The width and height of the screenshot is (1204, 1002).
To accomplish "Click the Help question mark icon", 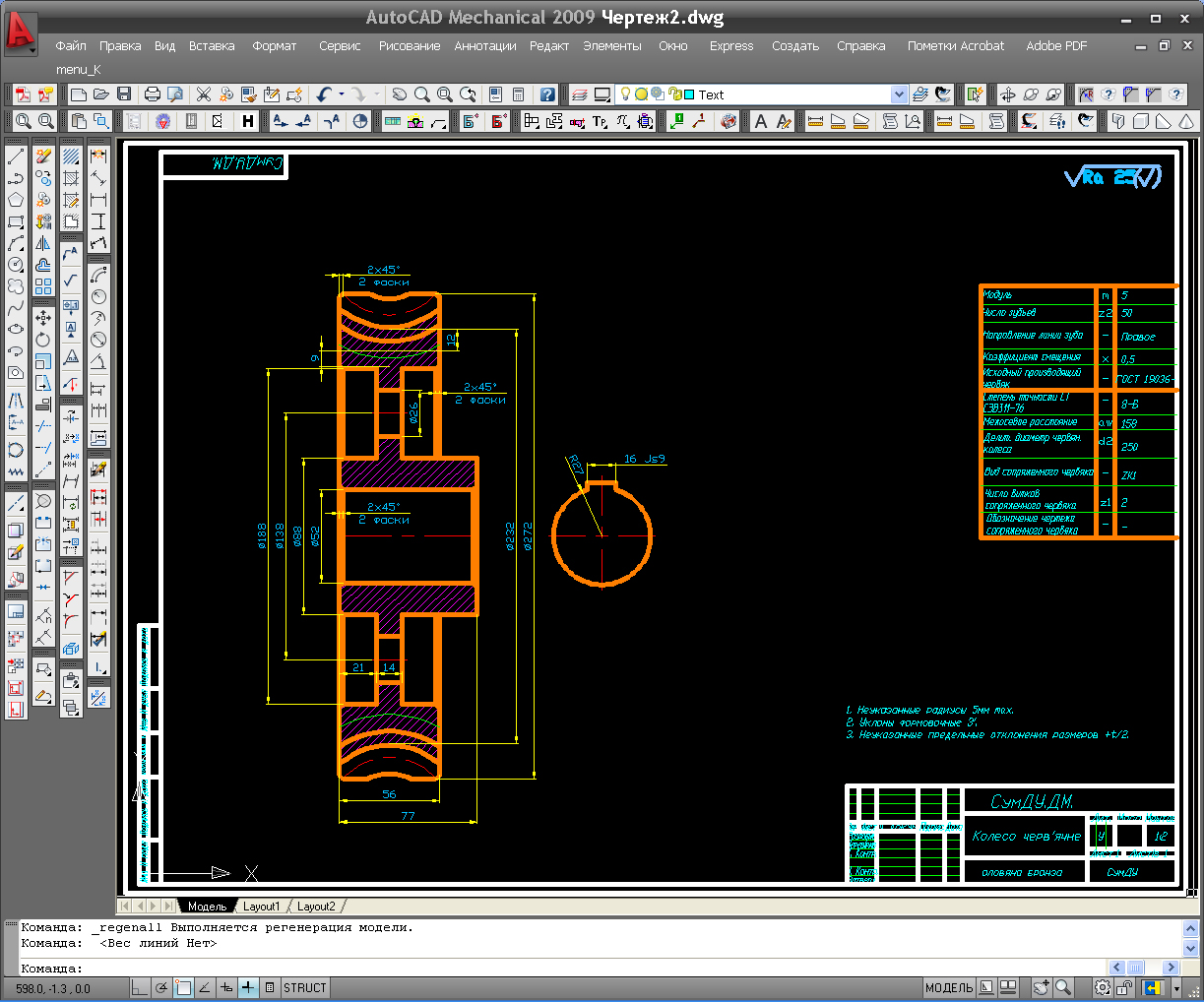I will coord(547,94).
